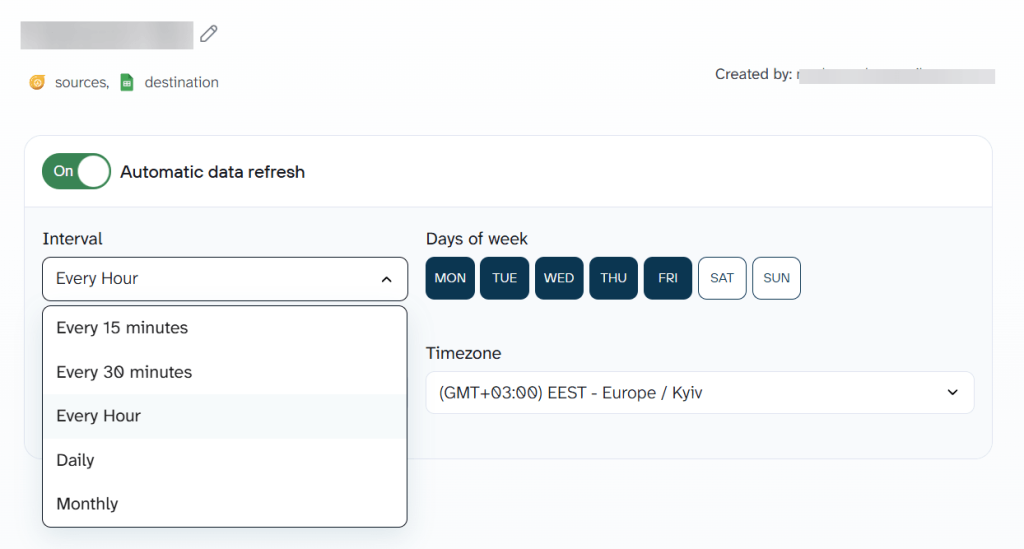Select the Every Hour option in list

(x=99, y=416)
